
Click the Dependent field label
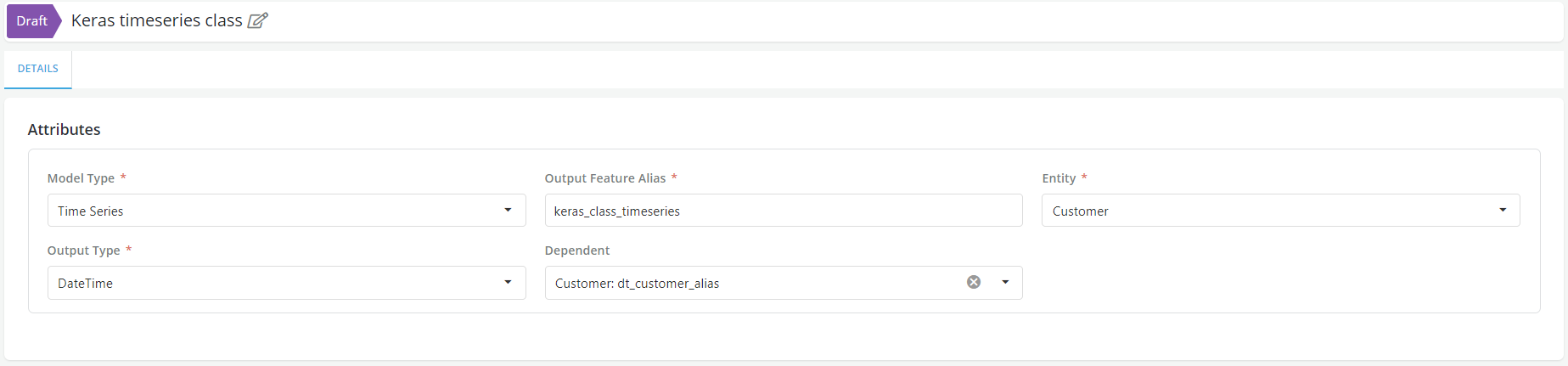click(x=577, y=251)
